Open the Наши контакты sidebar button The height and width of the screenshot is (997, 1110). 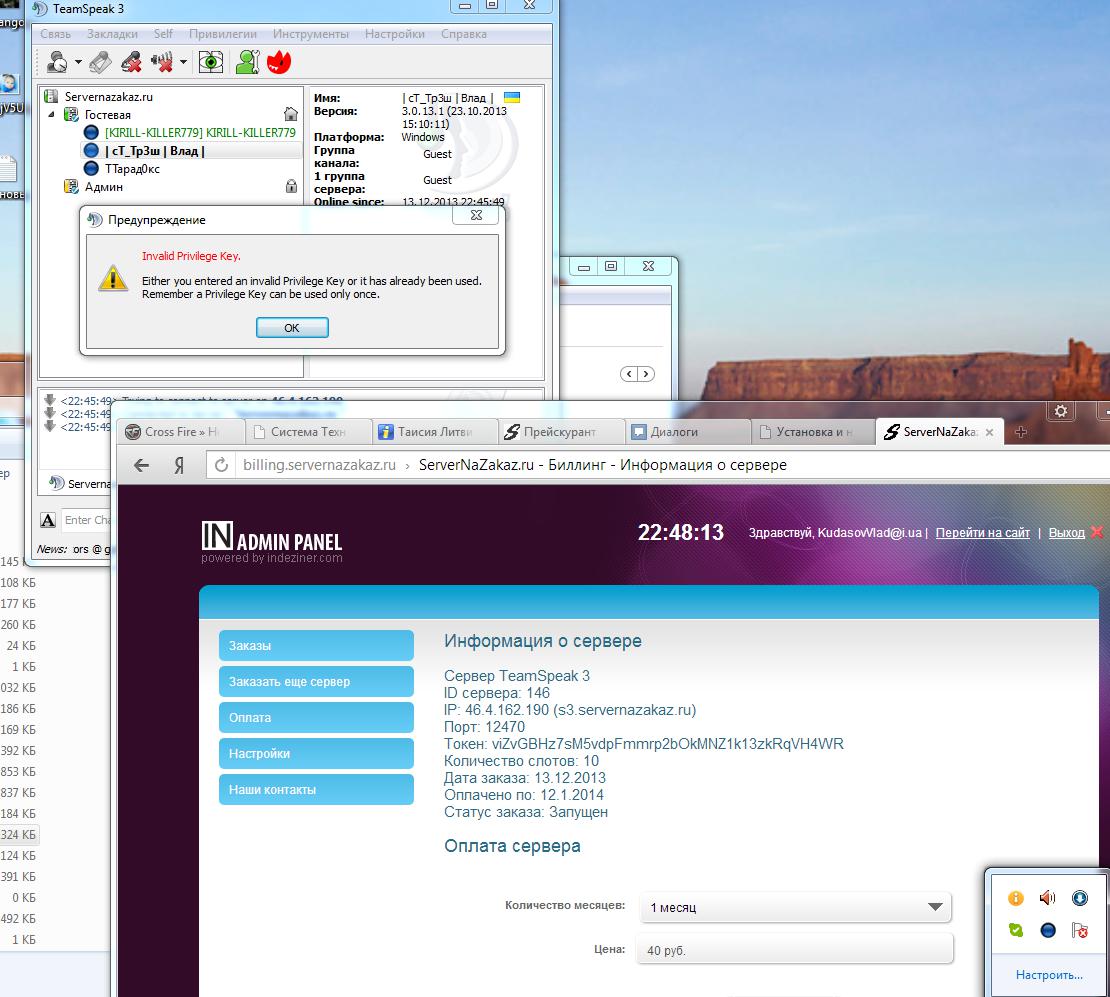pos(316,790)
